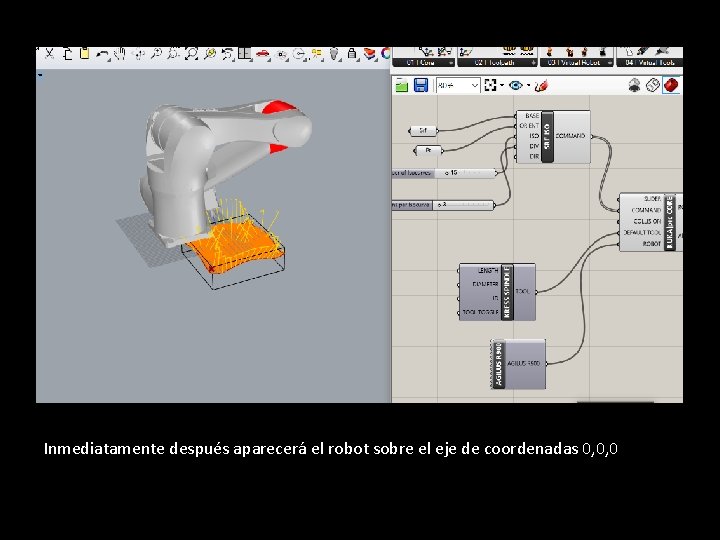Click the red car shaded view icon
This screenshot has height=540, width=720.
click(x=262, y=54)
